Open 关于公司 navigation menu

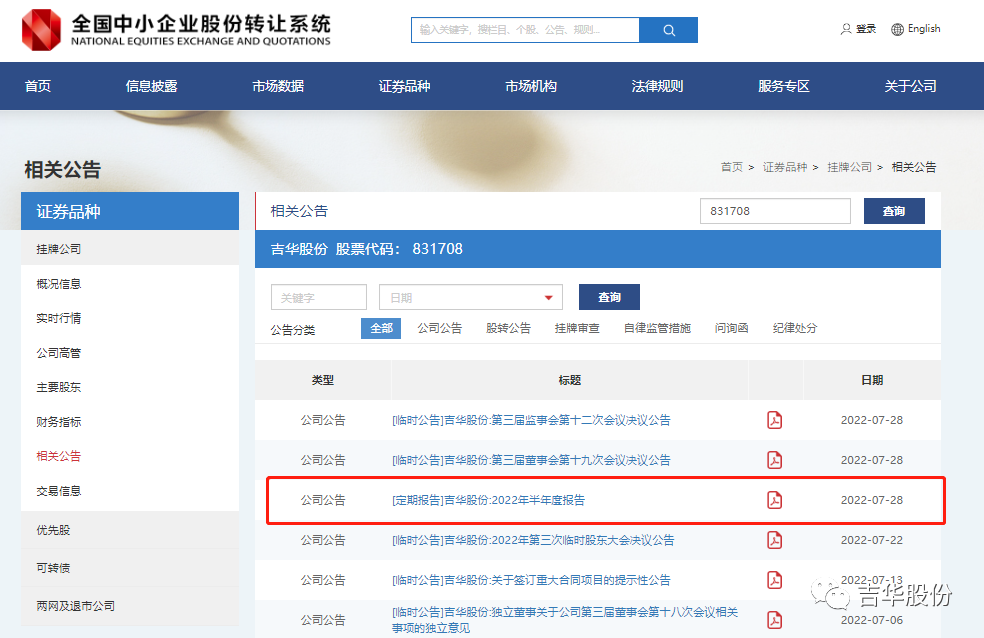pos(911,86)
